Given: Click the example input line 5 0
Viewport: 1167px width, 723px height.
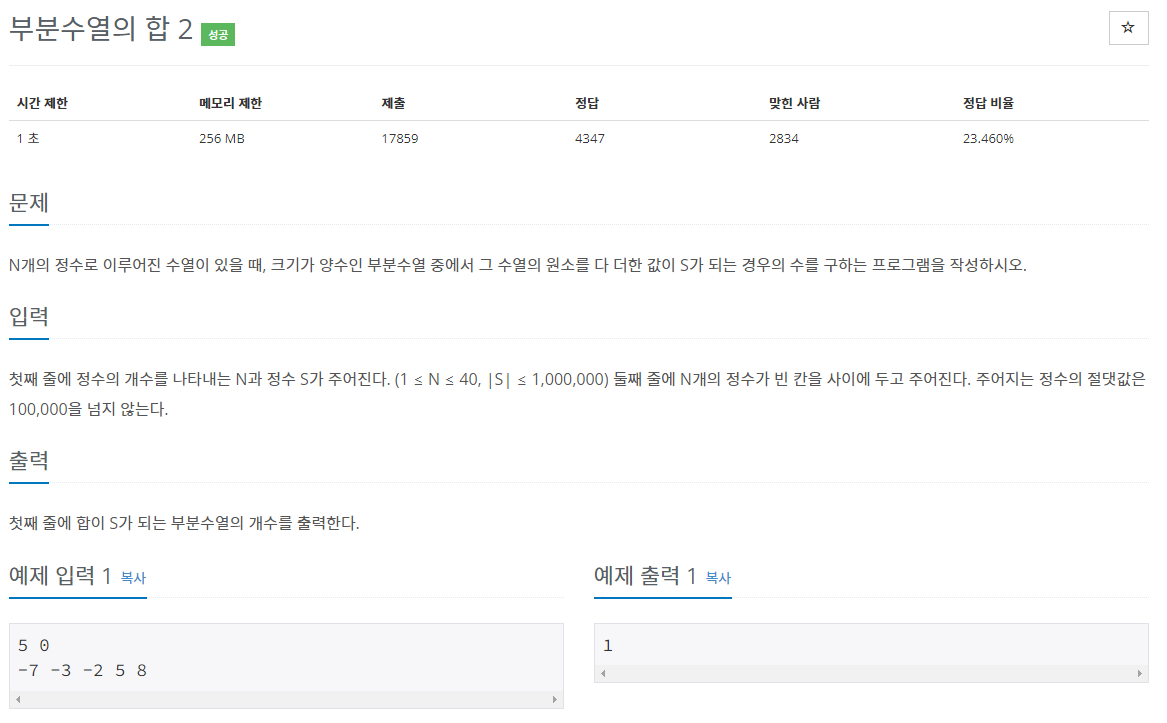Looking at the screenshot, I should 33,646.
